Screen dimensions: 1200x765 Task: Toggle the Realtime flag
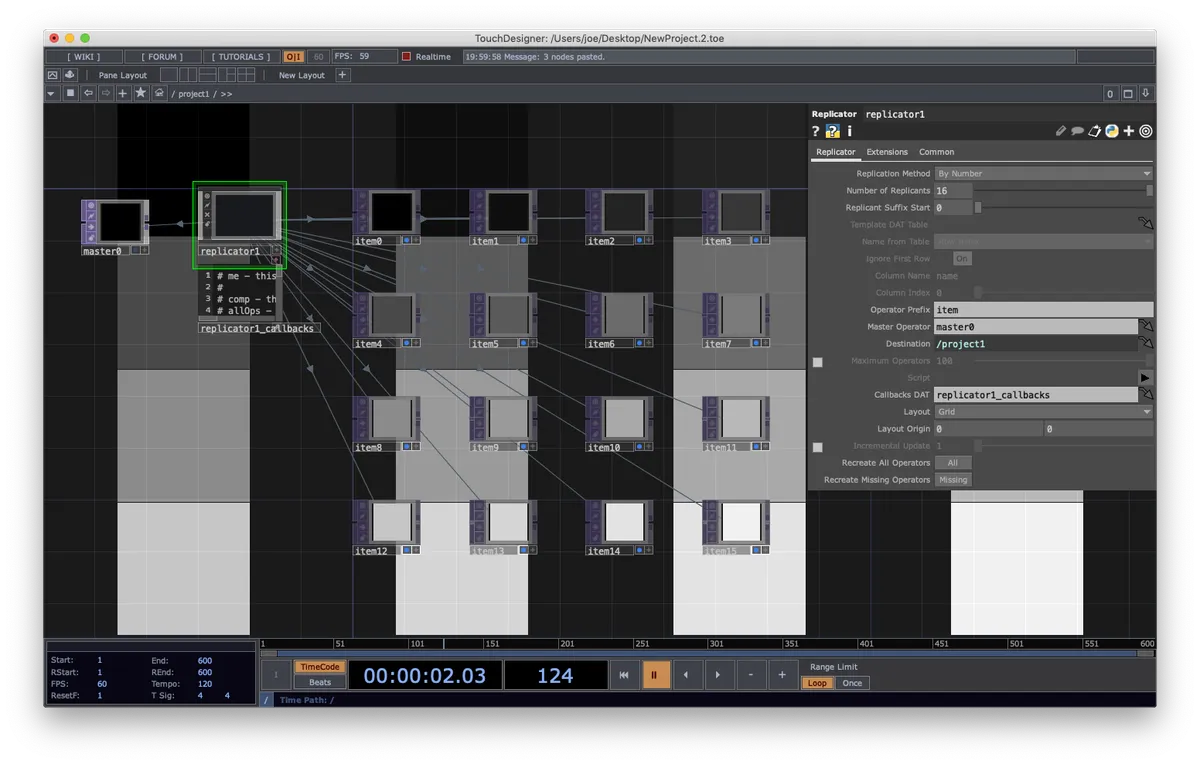click(x=407, y=57)
